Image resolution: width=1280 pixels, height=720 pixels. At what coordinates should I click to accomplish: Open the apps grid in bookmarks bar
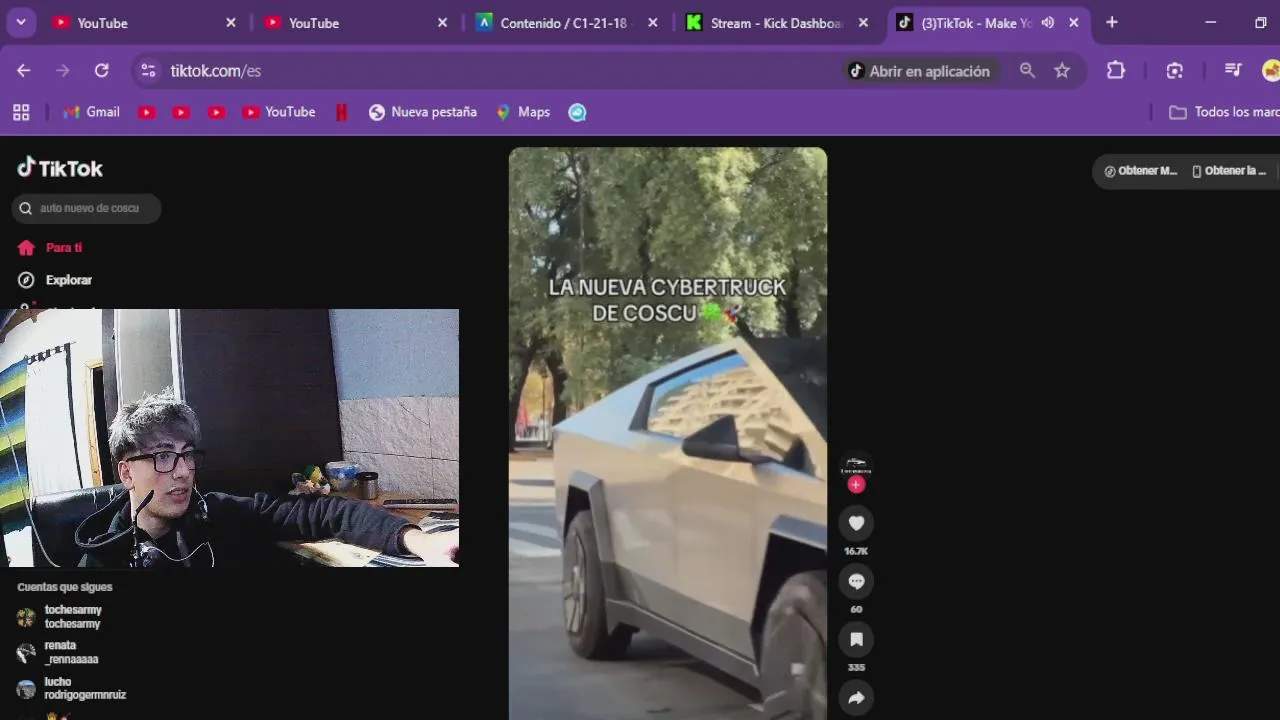(21, 112)
